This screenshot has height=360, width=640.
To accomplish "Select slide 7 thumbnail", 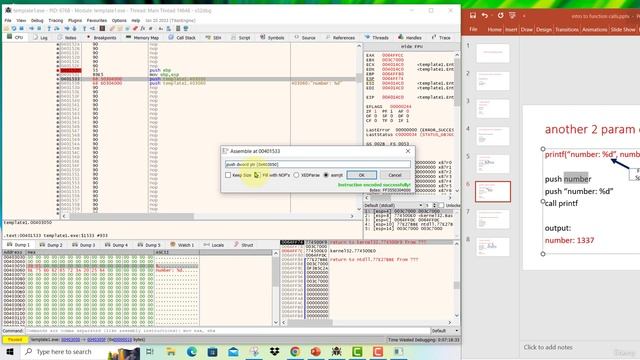I will pyautogui.click(x=493, y=219).
